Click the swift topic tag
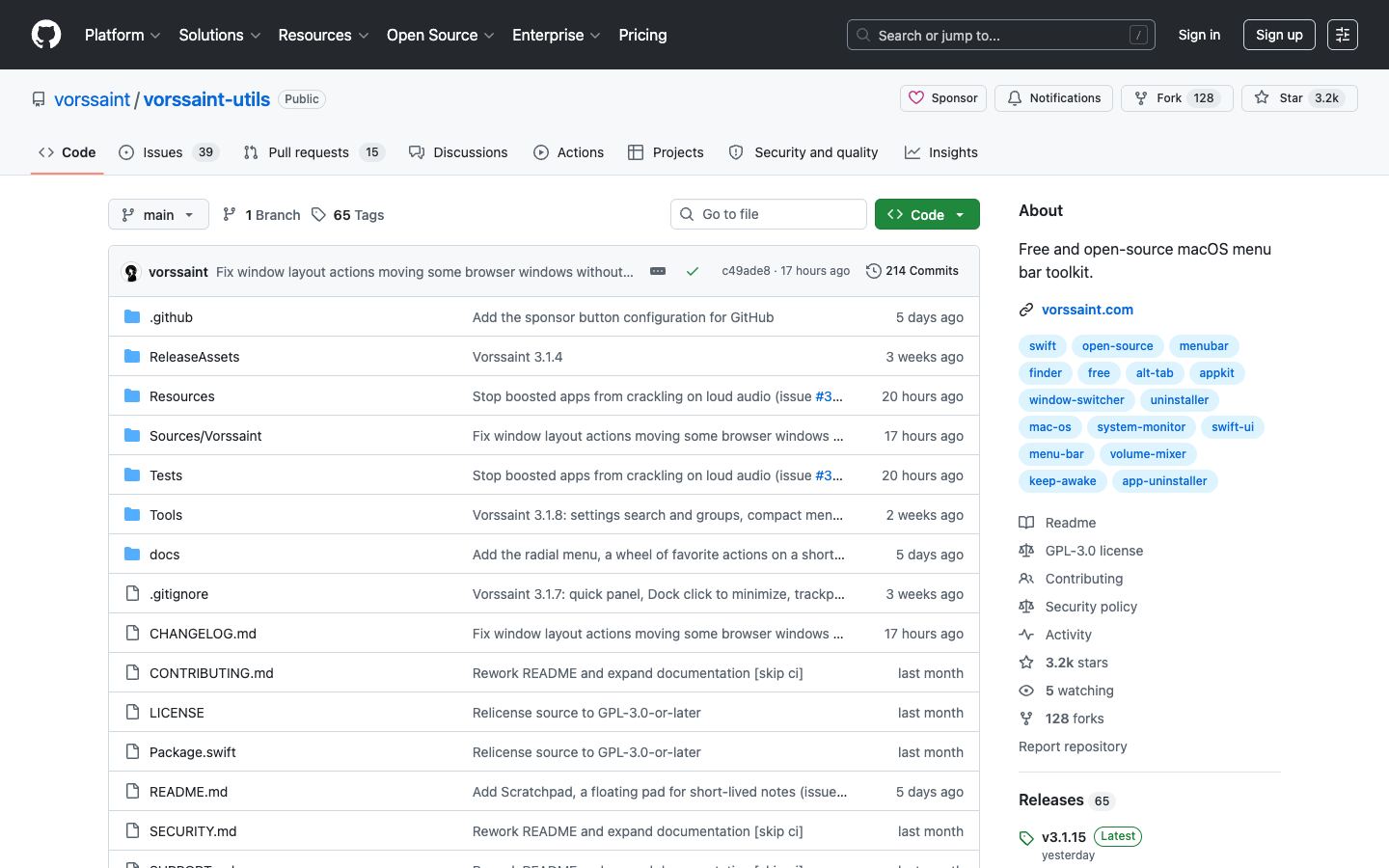This screenshot has width=1389, height=868. pos(1043,346)
